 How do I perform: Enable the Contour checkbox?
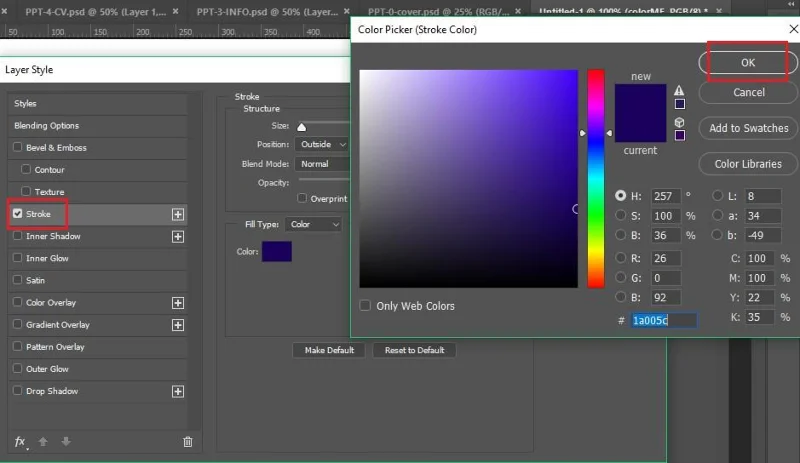[26, 169]
